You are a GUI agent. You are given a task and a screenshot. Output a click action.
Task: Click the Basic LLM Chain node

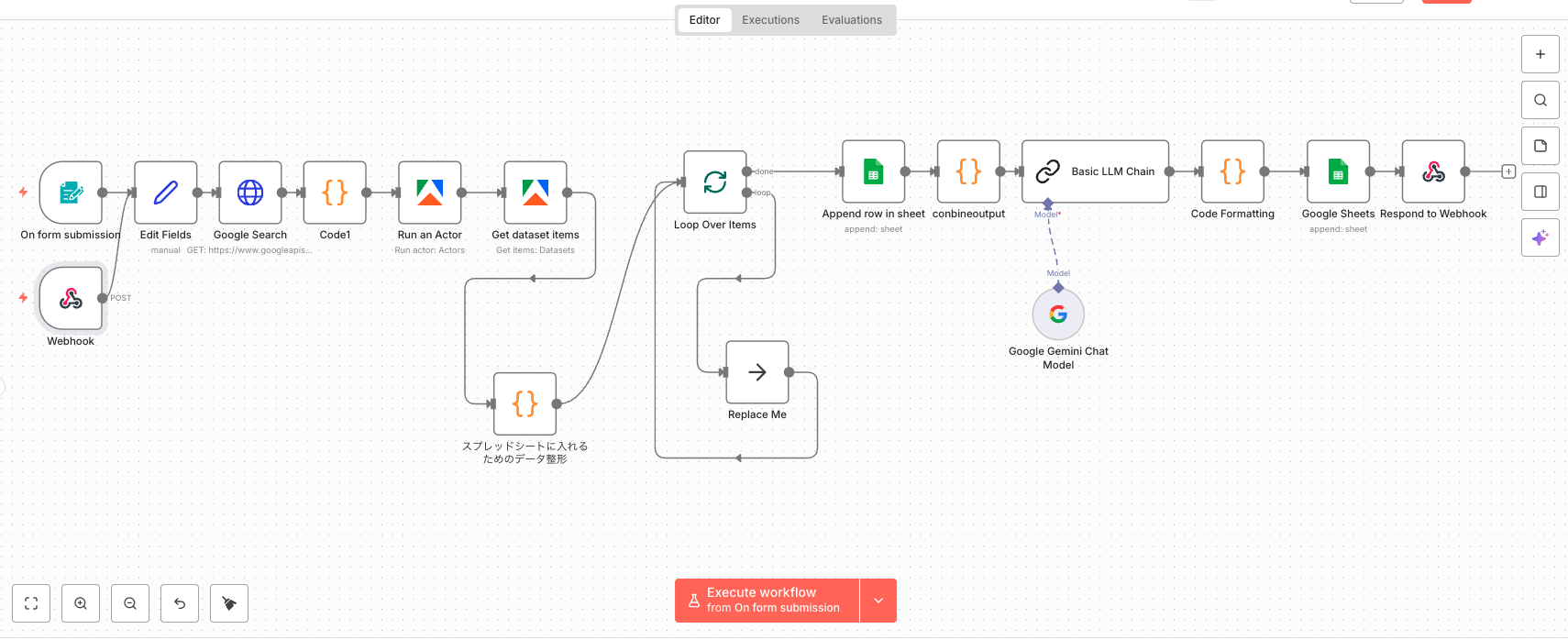[x=1096, y=171]
